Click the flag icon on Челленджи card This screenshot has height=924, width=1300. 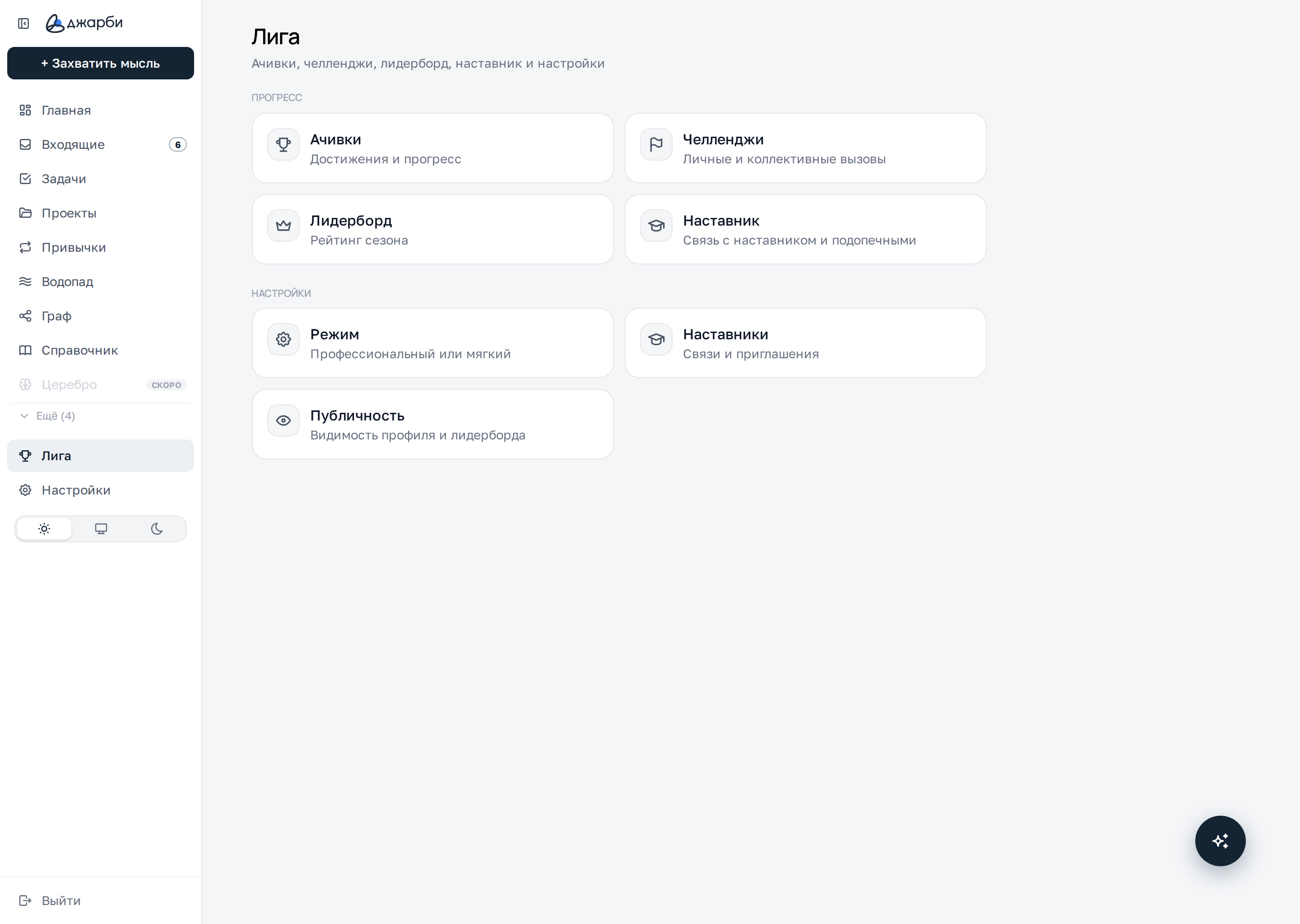click(x=656, y=144)
